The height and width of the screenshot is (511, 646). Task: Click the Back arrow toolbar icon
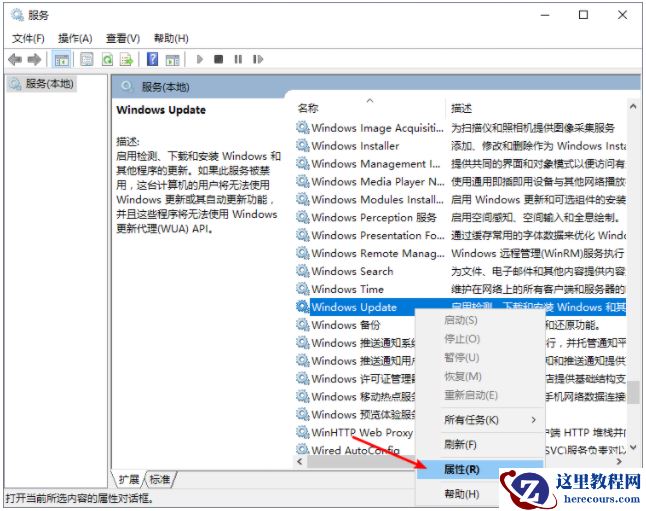(x=15, y=60)
